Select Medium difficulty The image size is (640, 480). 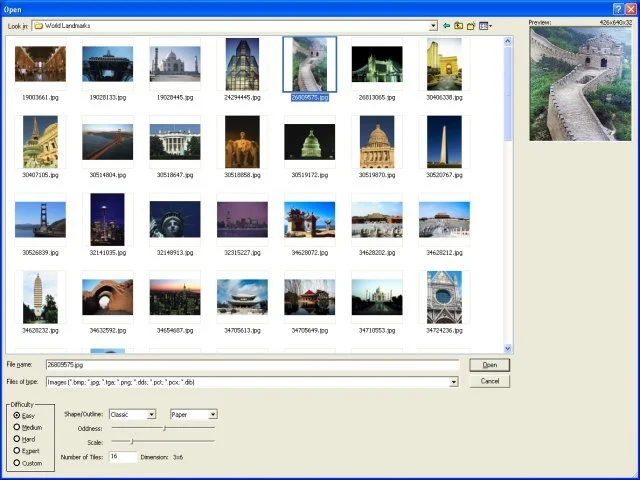pos(17,427)
